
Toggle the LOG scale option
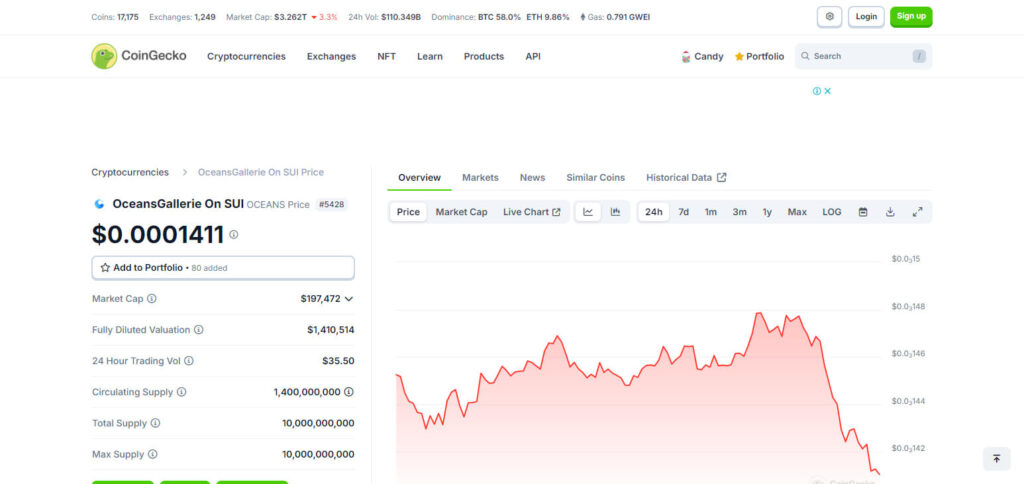click(831, 212)
